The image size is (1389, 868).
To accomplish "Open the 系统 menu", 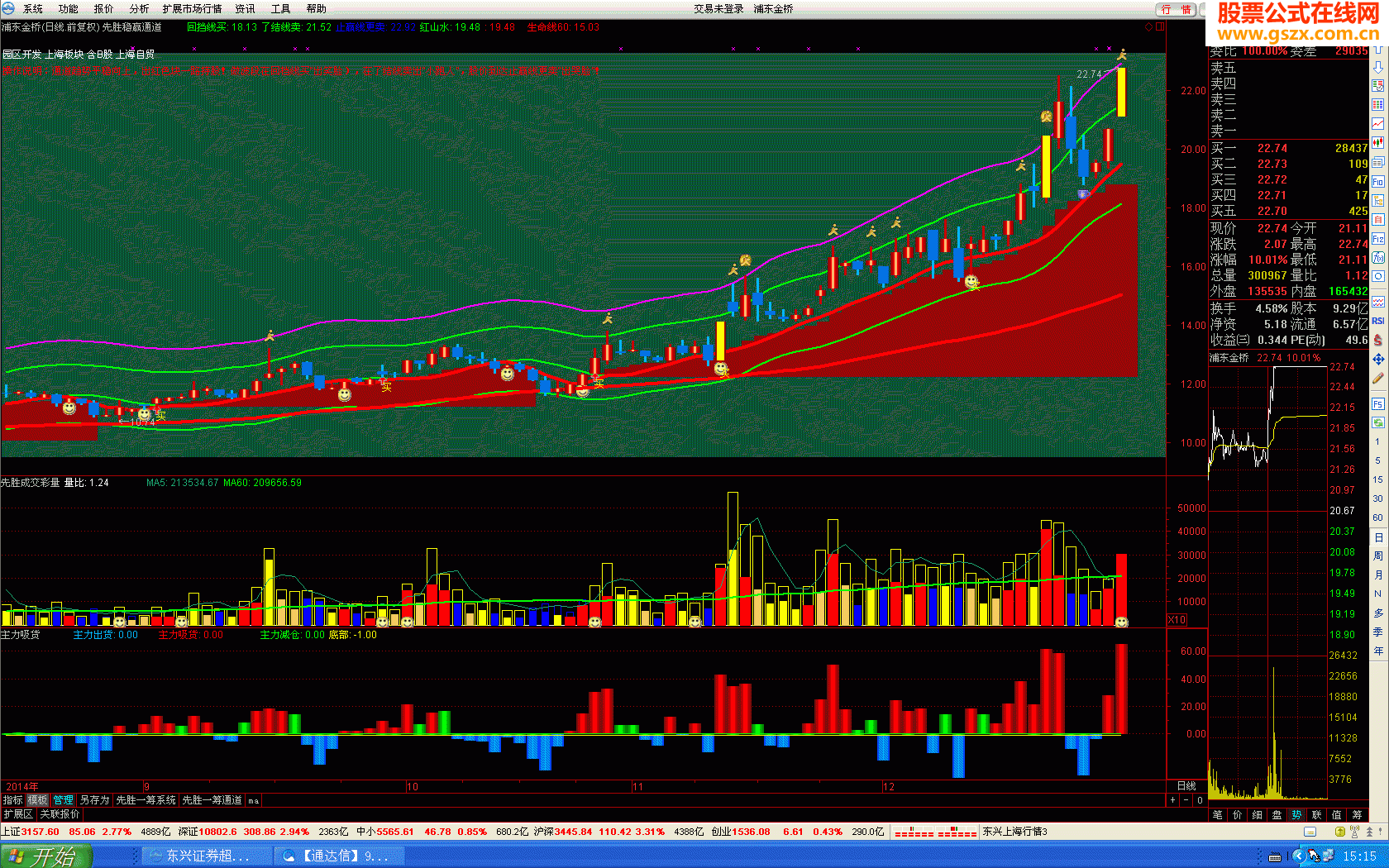I will point(33,9).
